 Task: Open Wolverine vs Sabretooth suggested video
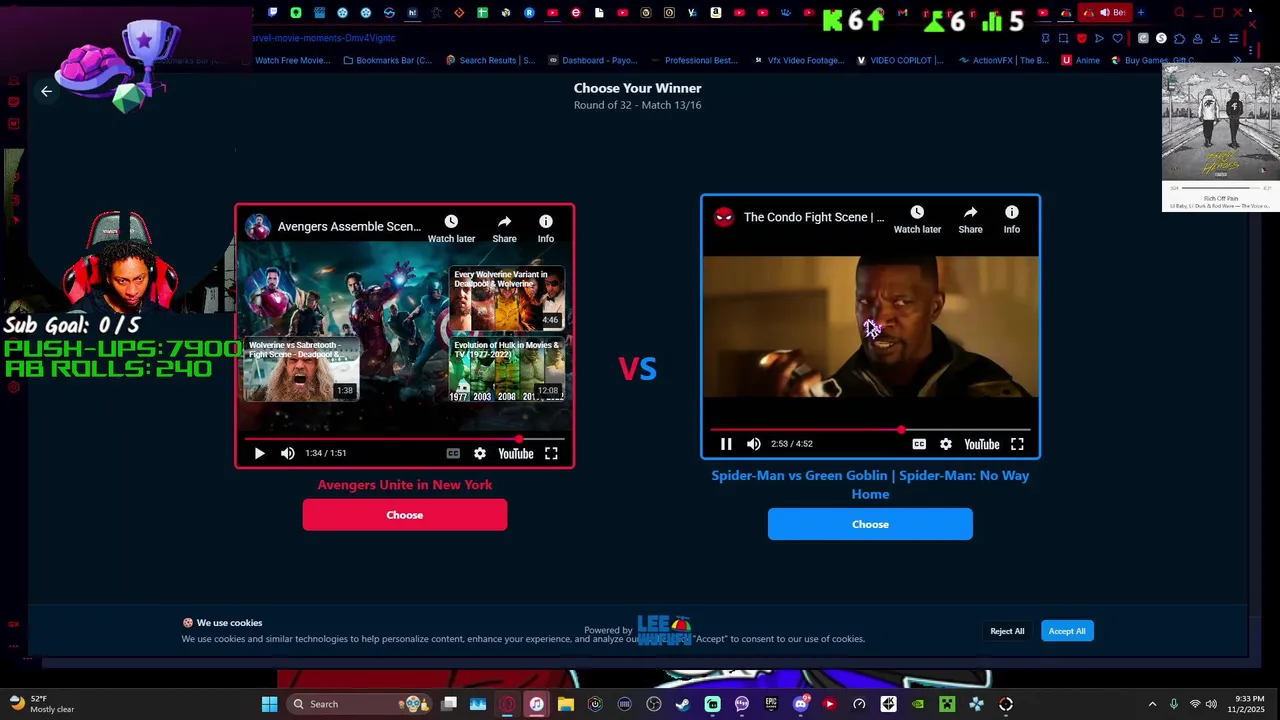pyautogui.click(x=301, y=368)
